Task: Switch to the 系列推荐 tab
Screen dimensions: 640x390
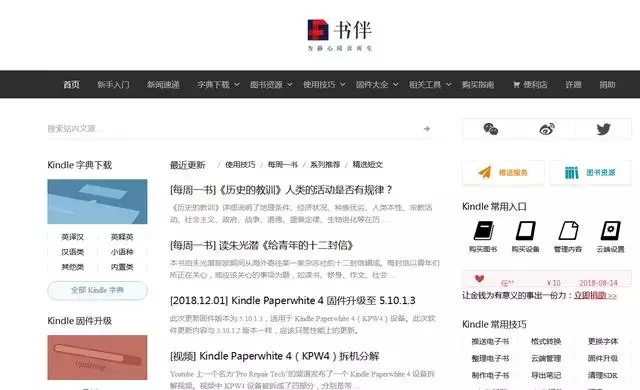Action: 325,165
